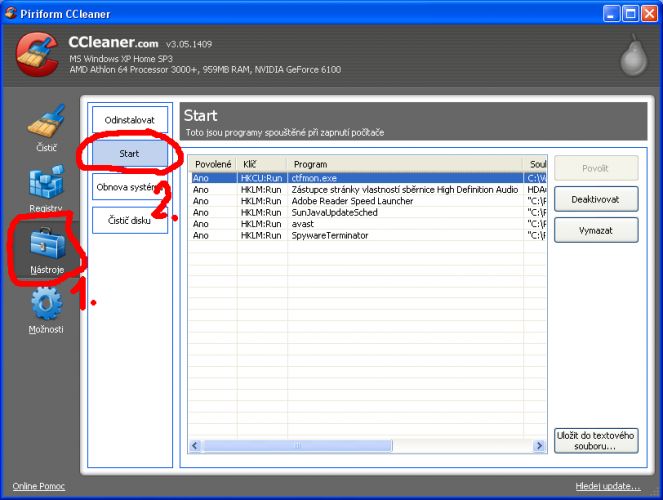Select the High Definition Audio startup entry
The image size is (663, 500).
click(x=368, y=189)
